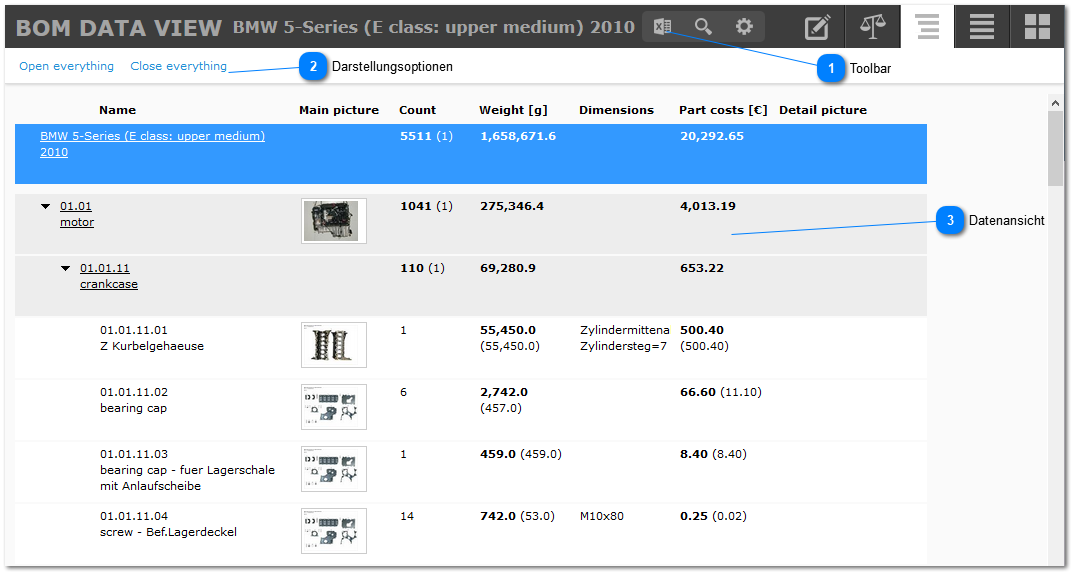Click the crankcase cost 653.22
This screenshot has width=1074, height=575.
pyautogui.click(x=702, y=269)
